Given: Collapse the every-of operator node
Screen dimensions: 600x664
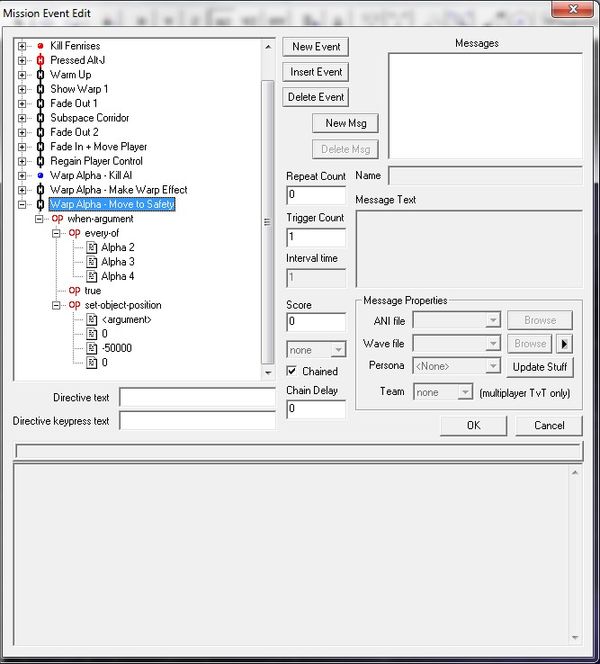Looking at the screenshot, I should 57,233.
